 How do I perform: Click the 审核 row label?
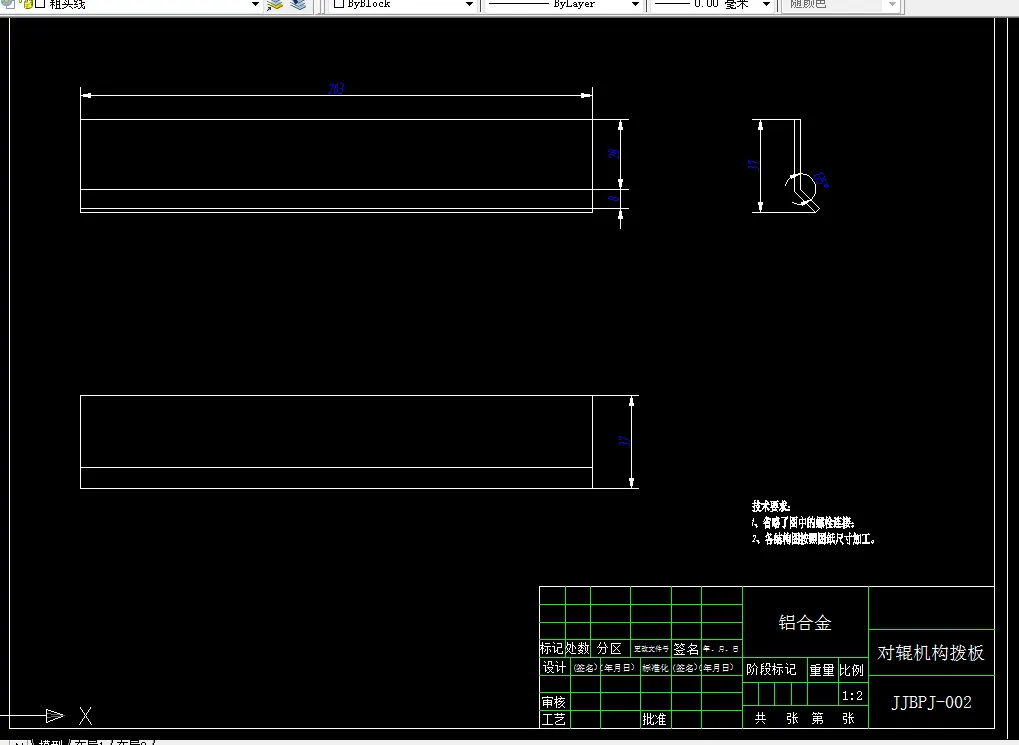click(x=554, y=702)
